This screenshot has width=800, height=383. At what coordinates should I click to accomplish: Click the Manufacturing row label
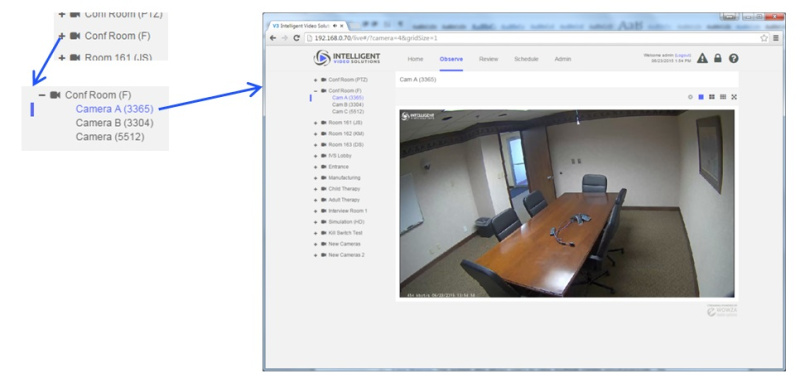pyautogui.click(x=344, y=178)
